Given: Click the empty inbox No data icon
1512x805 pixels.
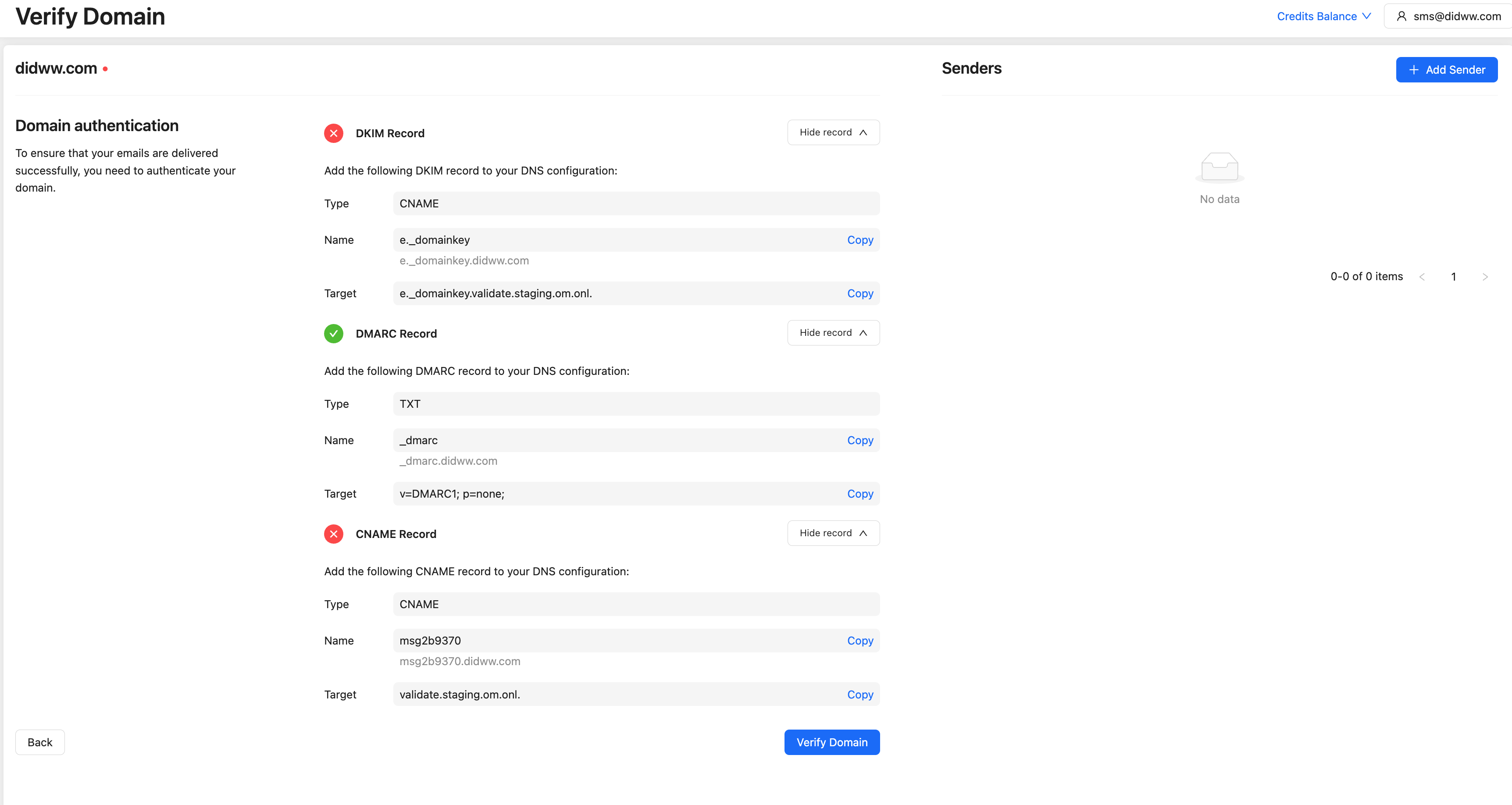Looking at the screenshot, I should (1220, 167).
